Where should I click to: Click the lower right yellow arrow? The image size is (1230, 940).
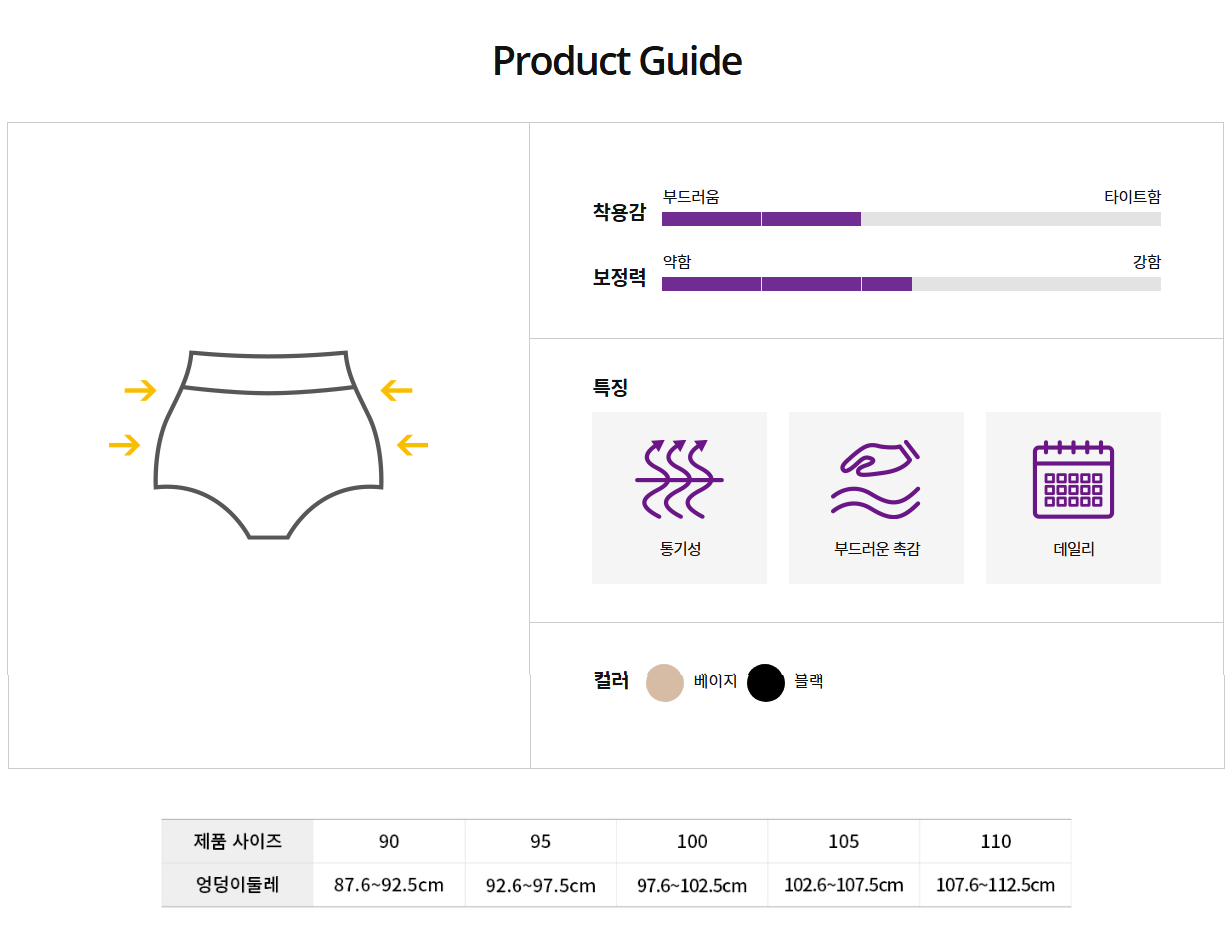(x=412, y=445)
